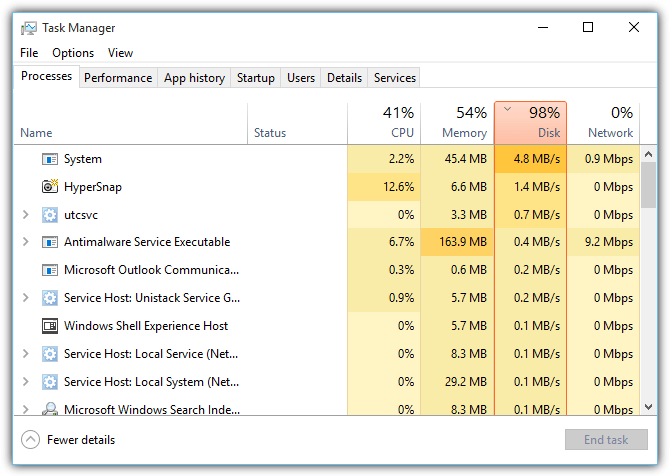
Task: Select Windows Shell Experience Host row
Action: (x=327, y=326)
